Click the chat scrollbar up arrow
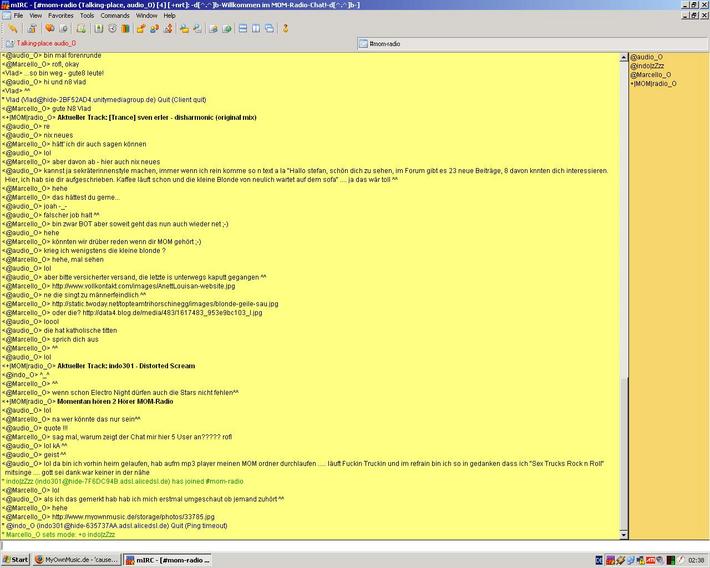 point(624,58)
